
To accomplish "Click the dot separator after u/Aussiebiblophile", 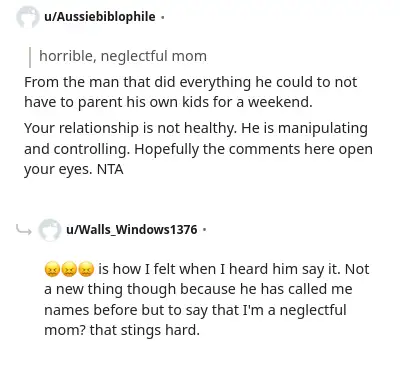I will click(162, 17).
